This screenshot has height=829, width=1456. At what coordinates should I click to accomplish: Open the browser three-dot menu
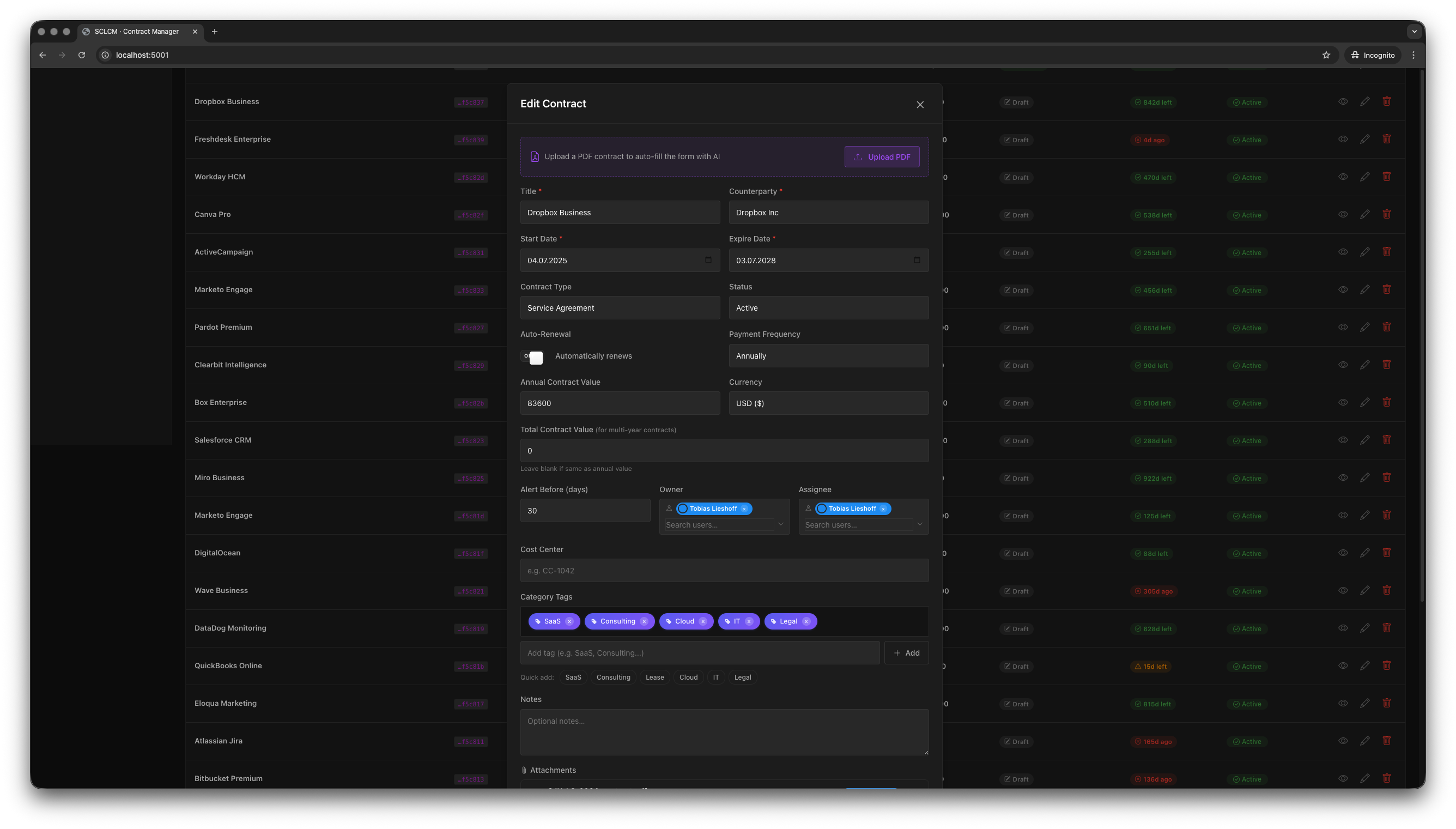click(1413, 55)
